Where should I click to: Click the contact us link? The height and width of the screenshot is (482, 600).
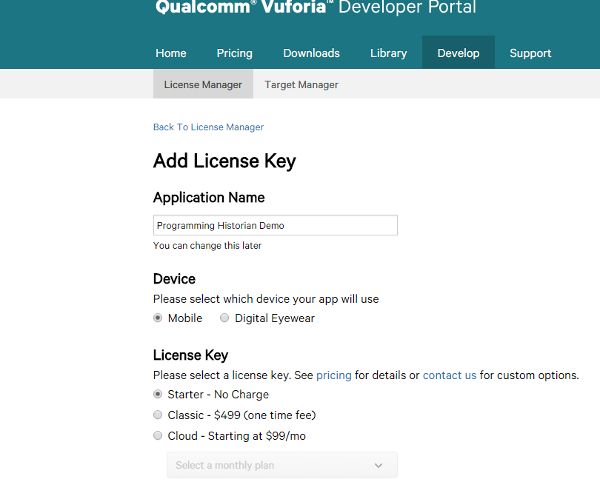click(449, 375)
